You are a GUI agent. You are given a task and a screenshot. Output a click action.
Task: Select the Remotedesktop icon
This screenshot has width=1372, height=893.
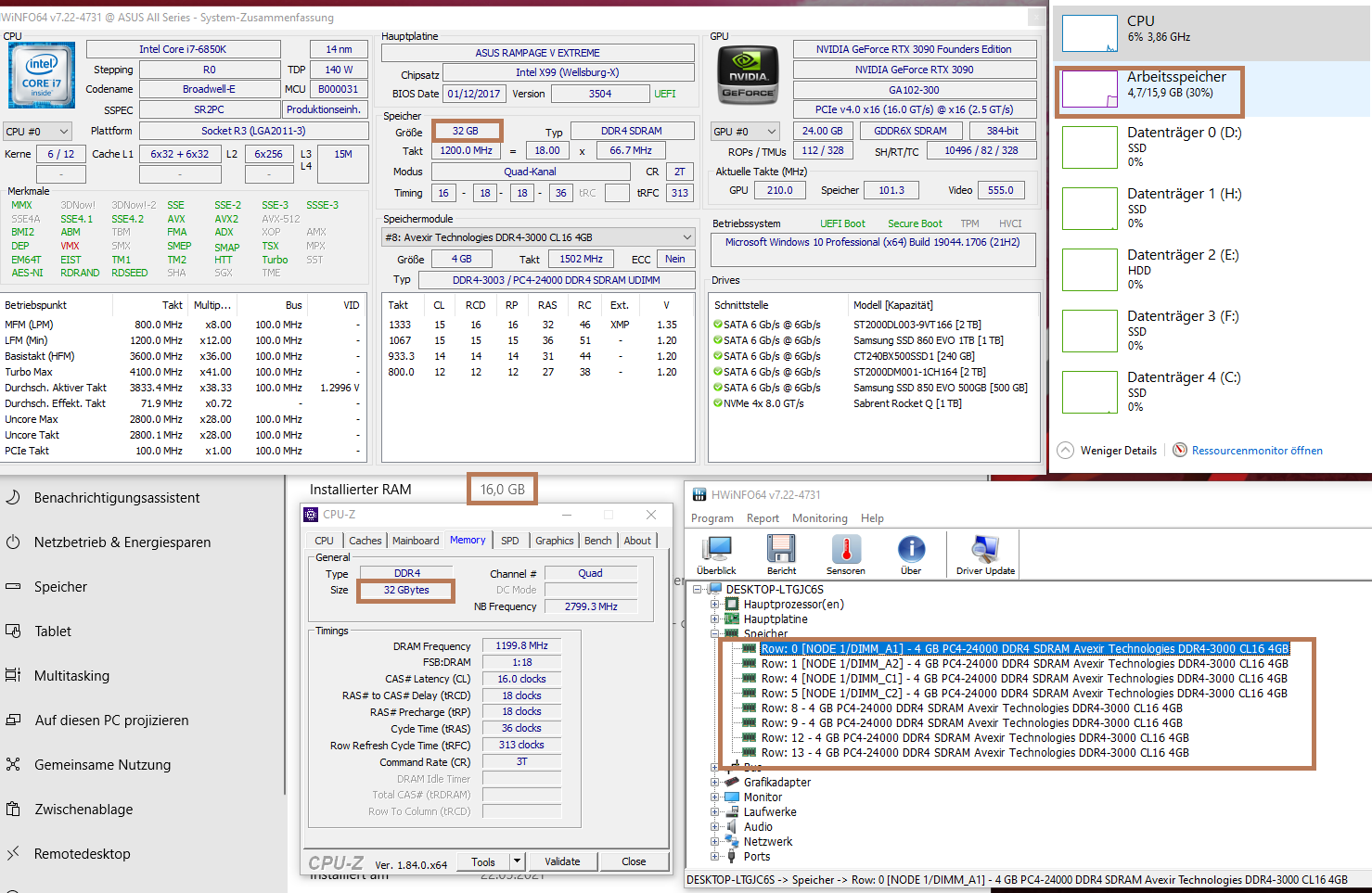pyautogui.click(x=13, y=853)
